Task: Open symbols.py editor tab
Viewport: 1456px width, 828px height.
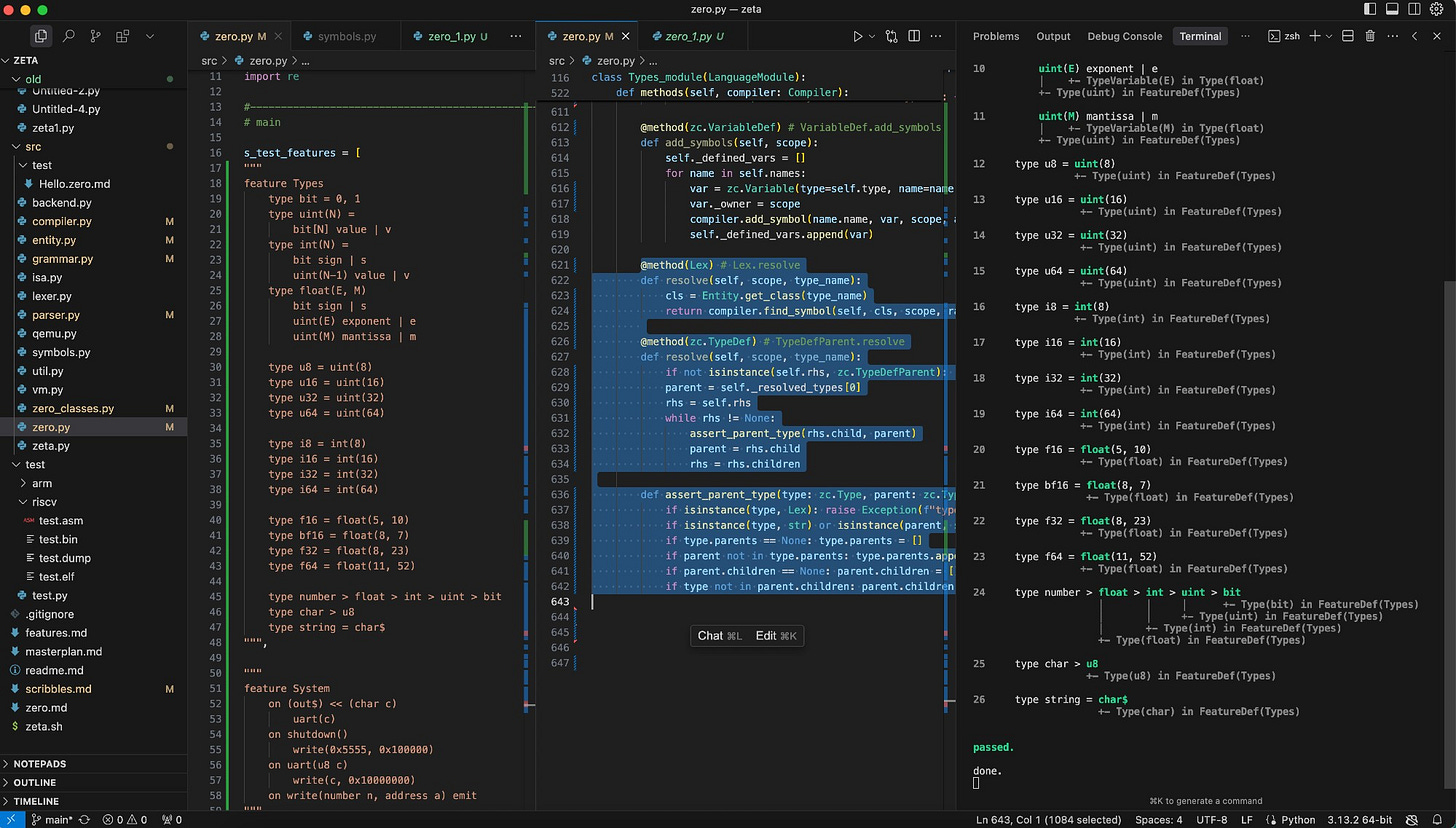Action: [346, 36]
